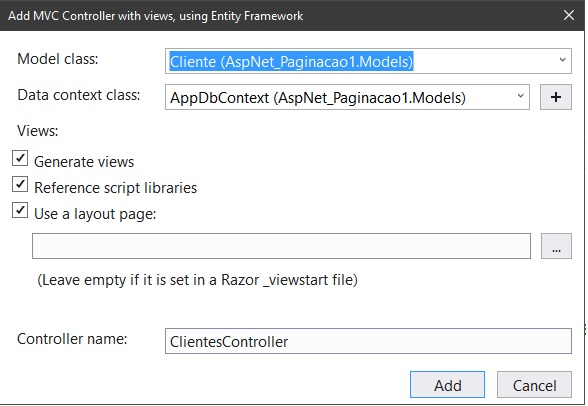
Task: Toggle the Generate views checkbox
Action: [20, 158]
